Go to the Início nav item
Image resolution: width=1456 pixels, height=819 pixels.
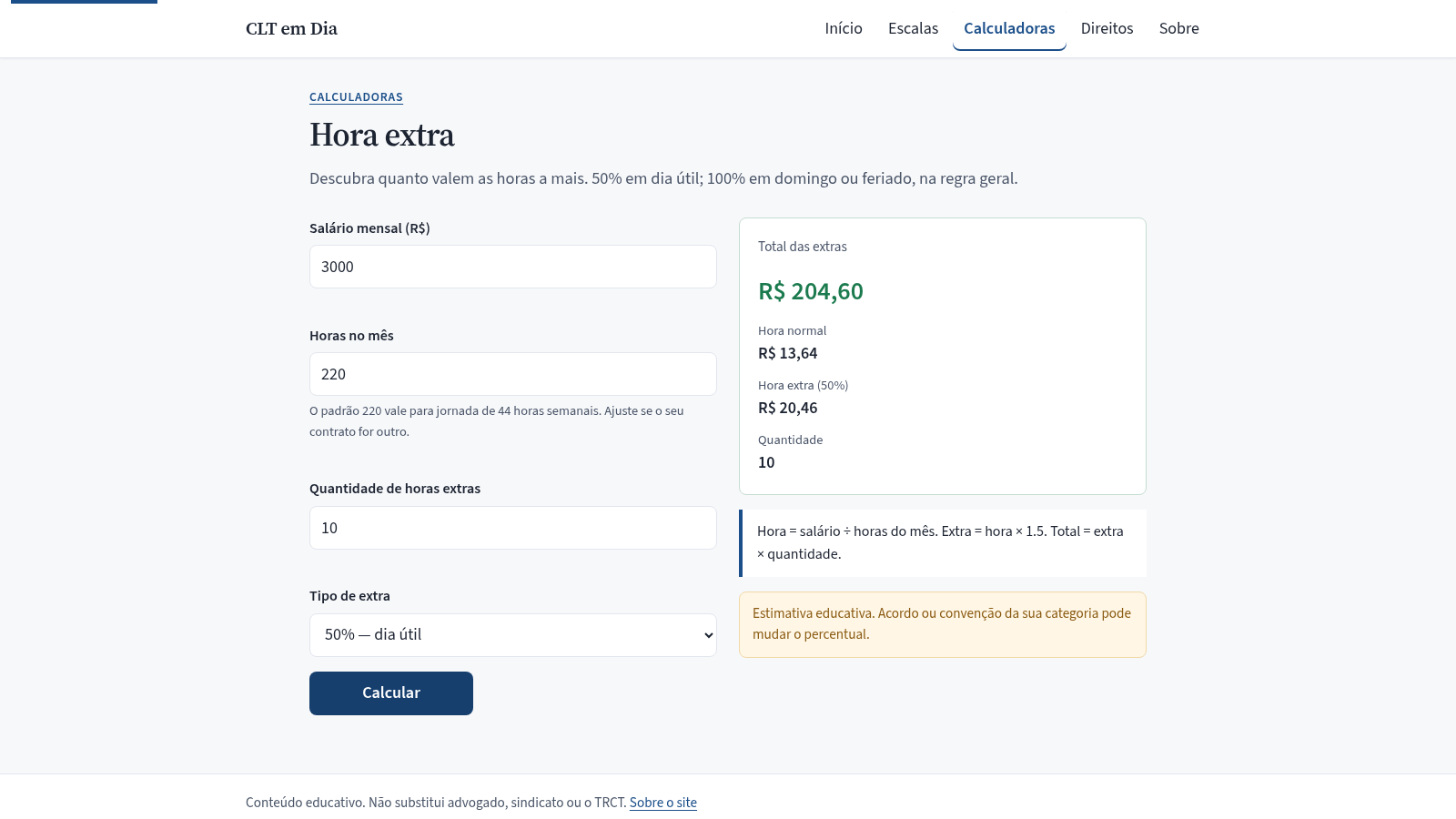click(x=844, y=28)
